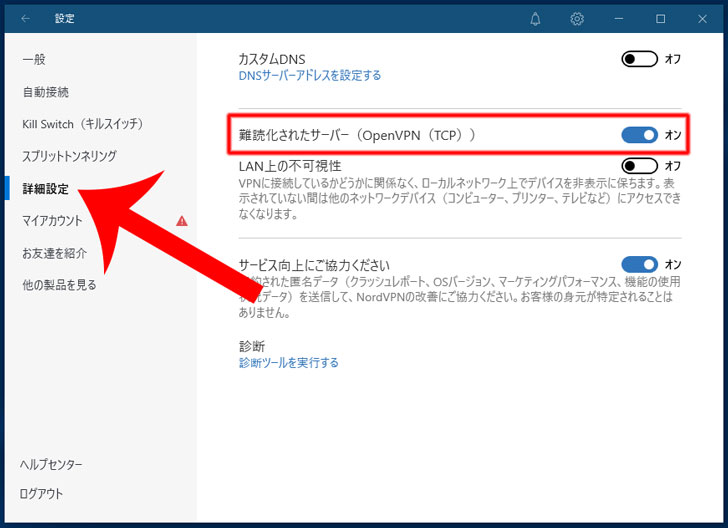Open the 一般 settings section
728x528 pixels.
tap(34, 60)
